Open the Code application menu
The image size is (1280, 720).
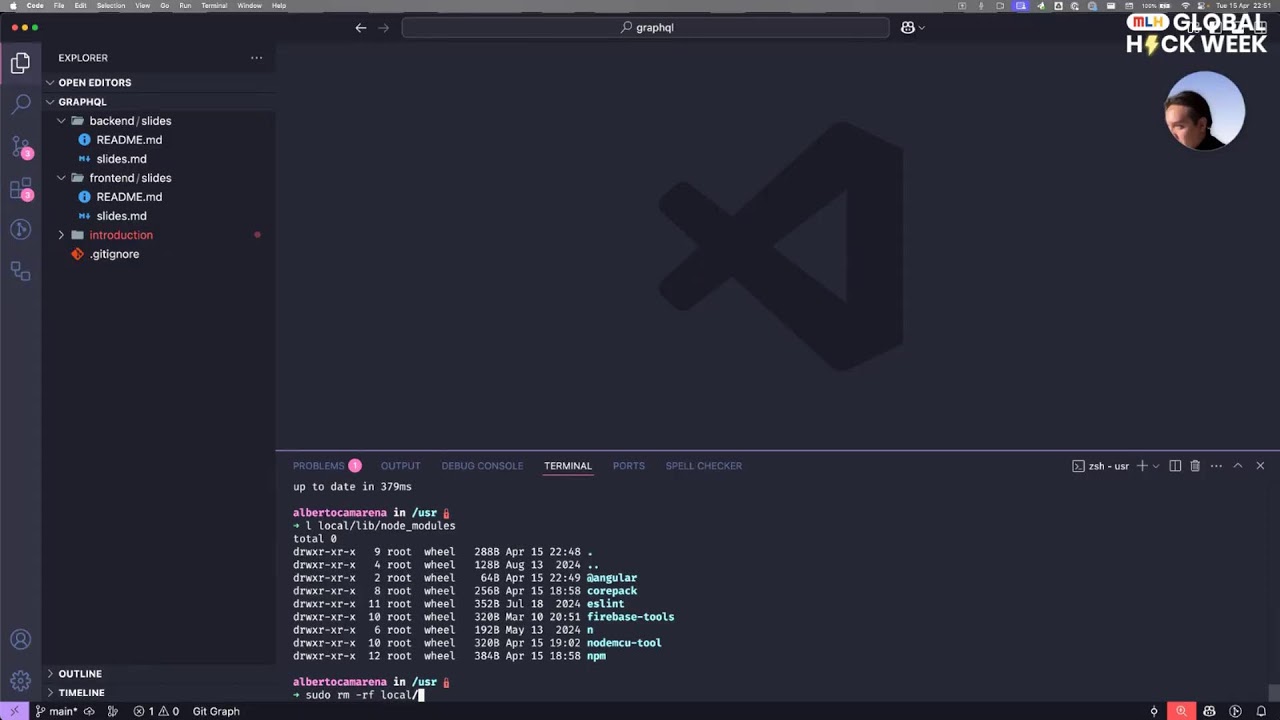(x=35, y=6)
